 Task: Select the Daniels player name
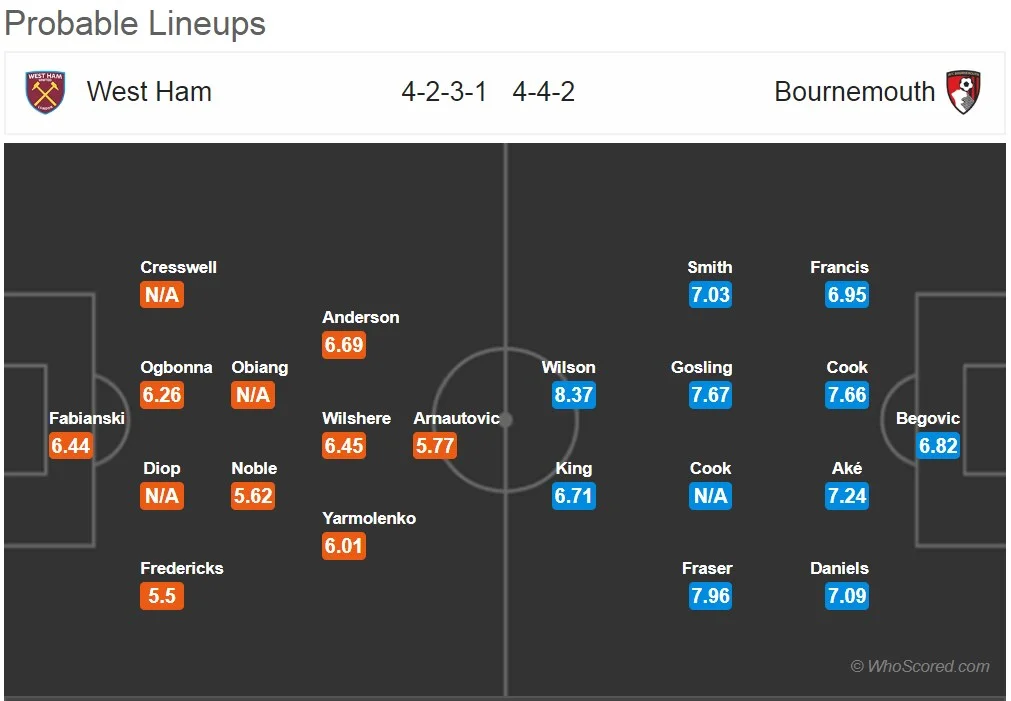(x=839, y=569)
